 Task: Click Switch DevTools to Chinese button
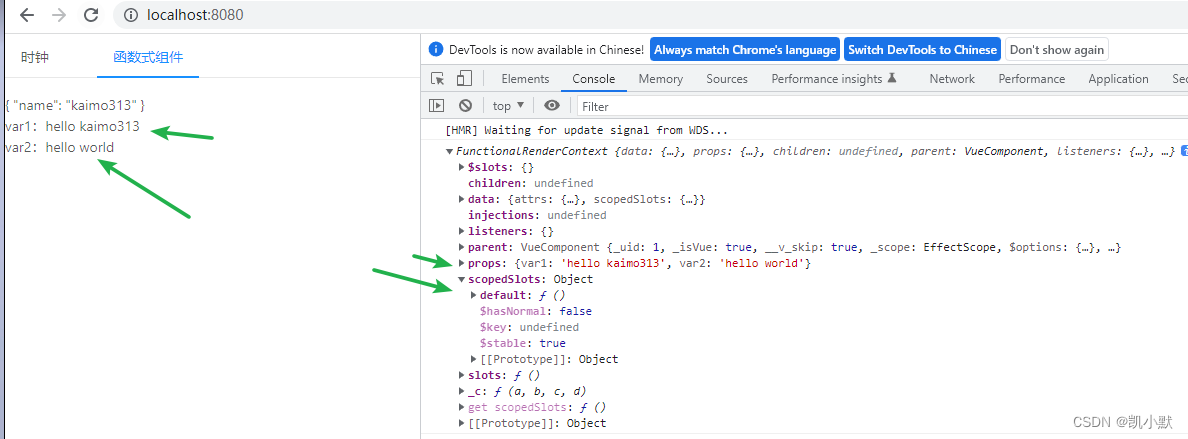click(x=922, y=50)
